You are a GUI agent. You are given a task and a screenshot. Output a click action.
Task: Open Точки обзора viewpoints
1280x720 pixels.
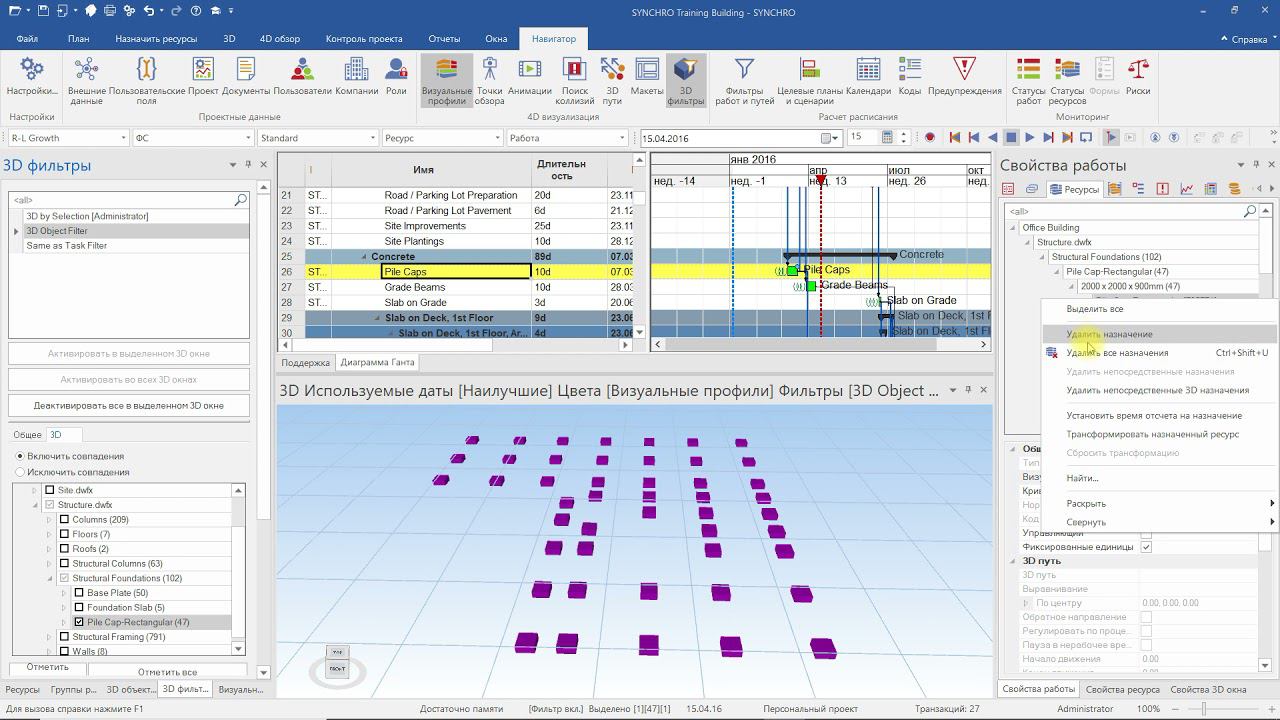point(489,80)
